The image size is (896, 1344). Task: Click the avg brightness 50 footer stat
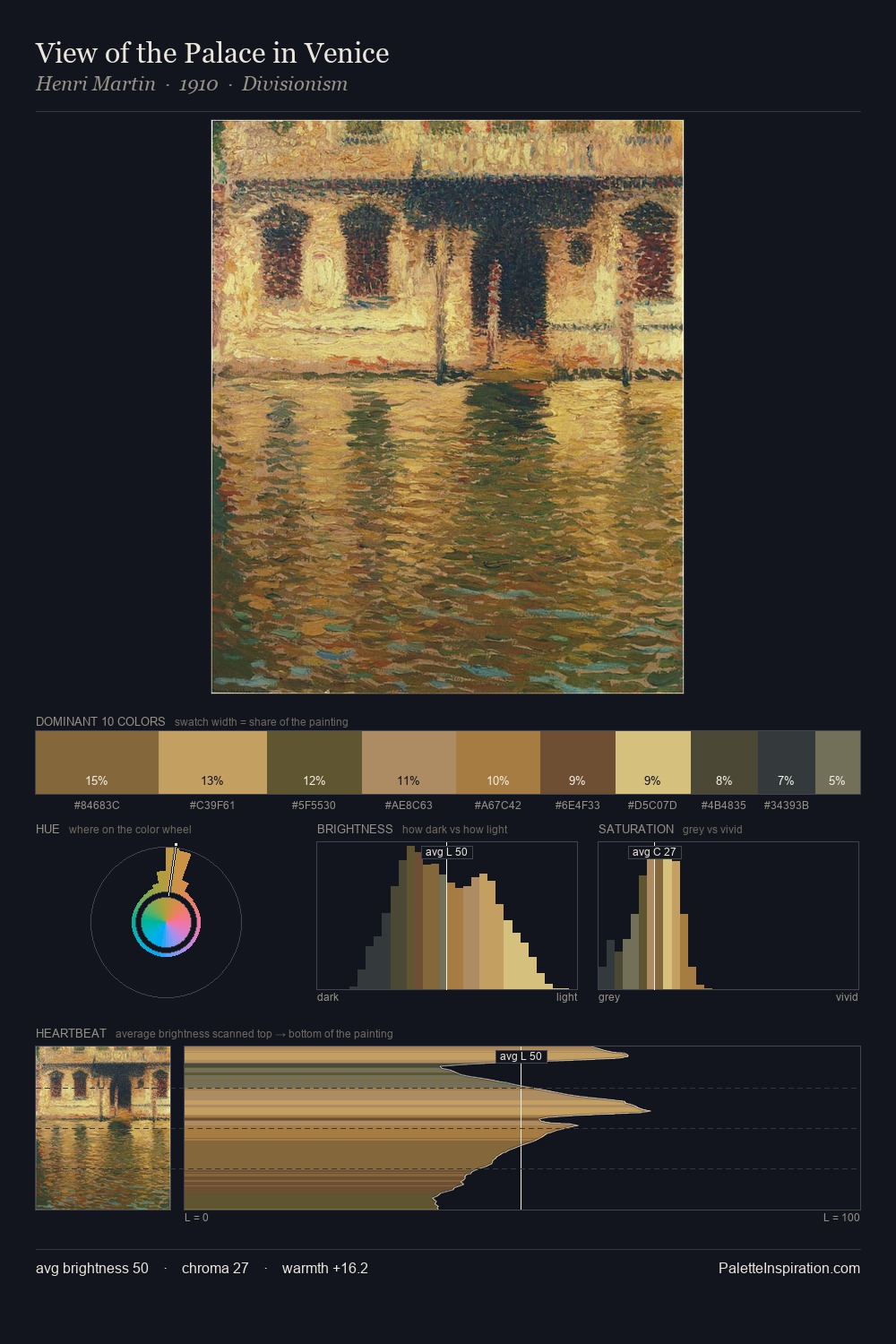[92, 1269]
